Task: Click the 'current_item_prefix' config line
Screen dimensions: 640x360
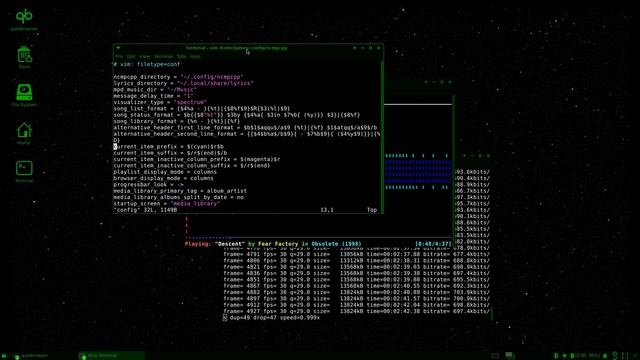Action: click(169, 147)
